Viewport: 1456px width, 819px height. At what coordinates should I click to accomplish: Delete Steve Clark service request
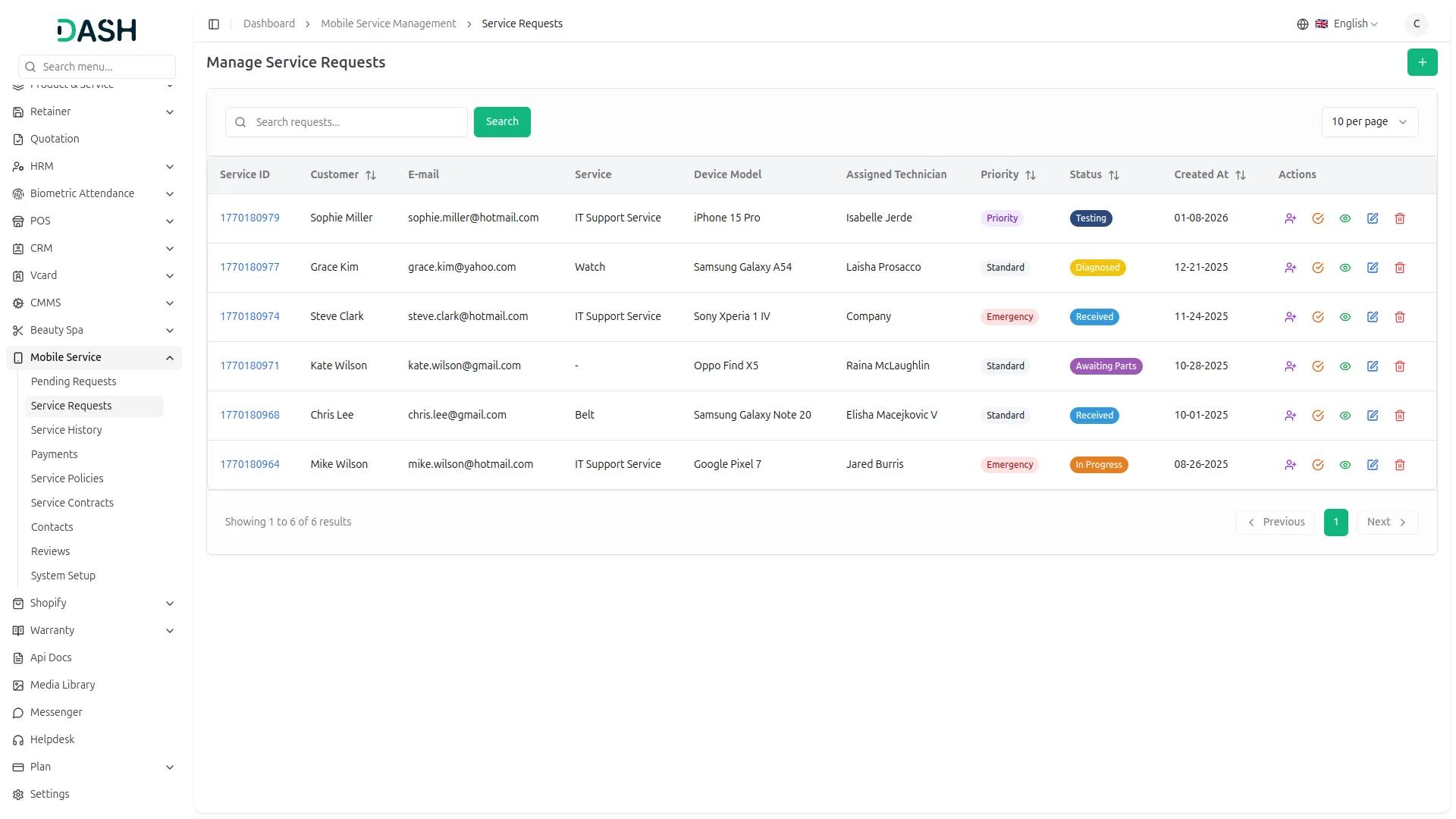1399,317
